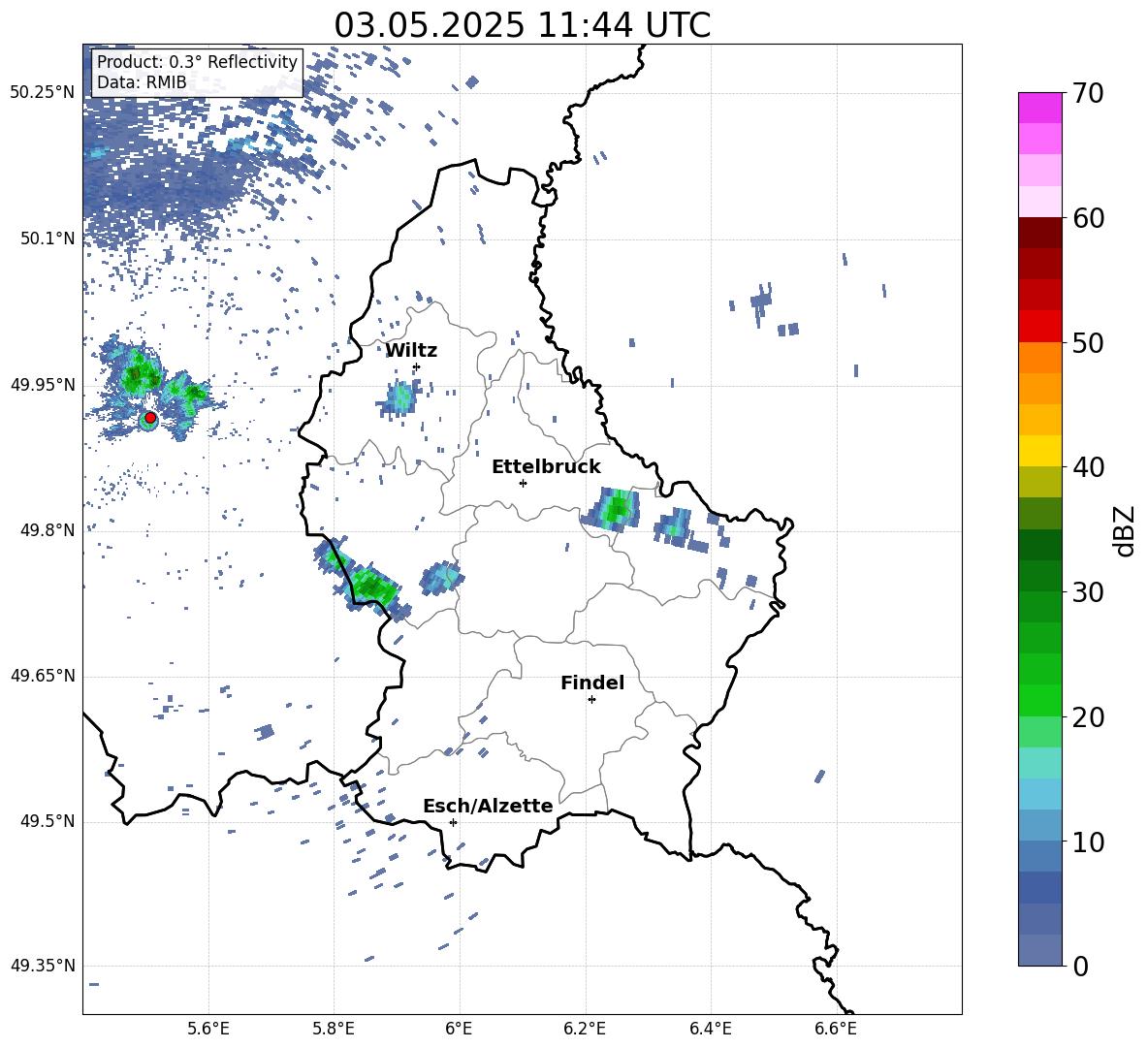Click the colorbar tick value 40

point(1088,467)
